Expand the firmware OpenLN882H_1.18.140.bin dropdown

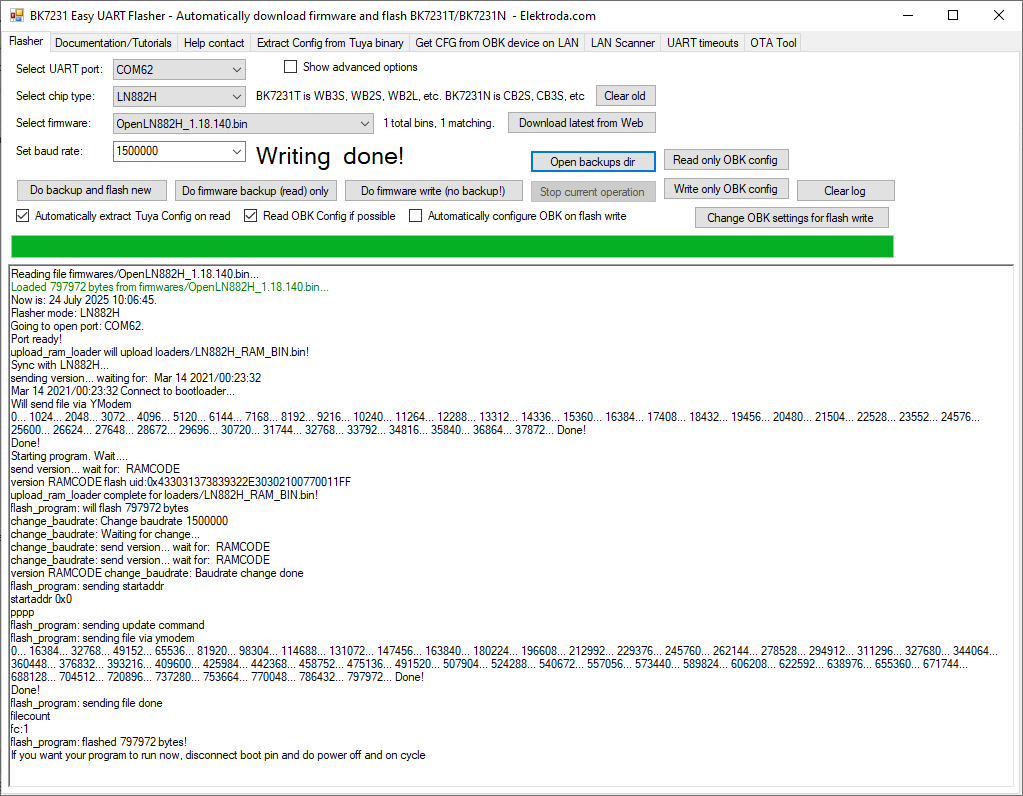(364, 123)
